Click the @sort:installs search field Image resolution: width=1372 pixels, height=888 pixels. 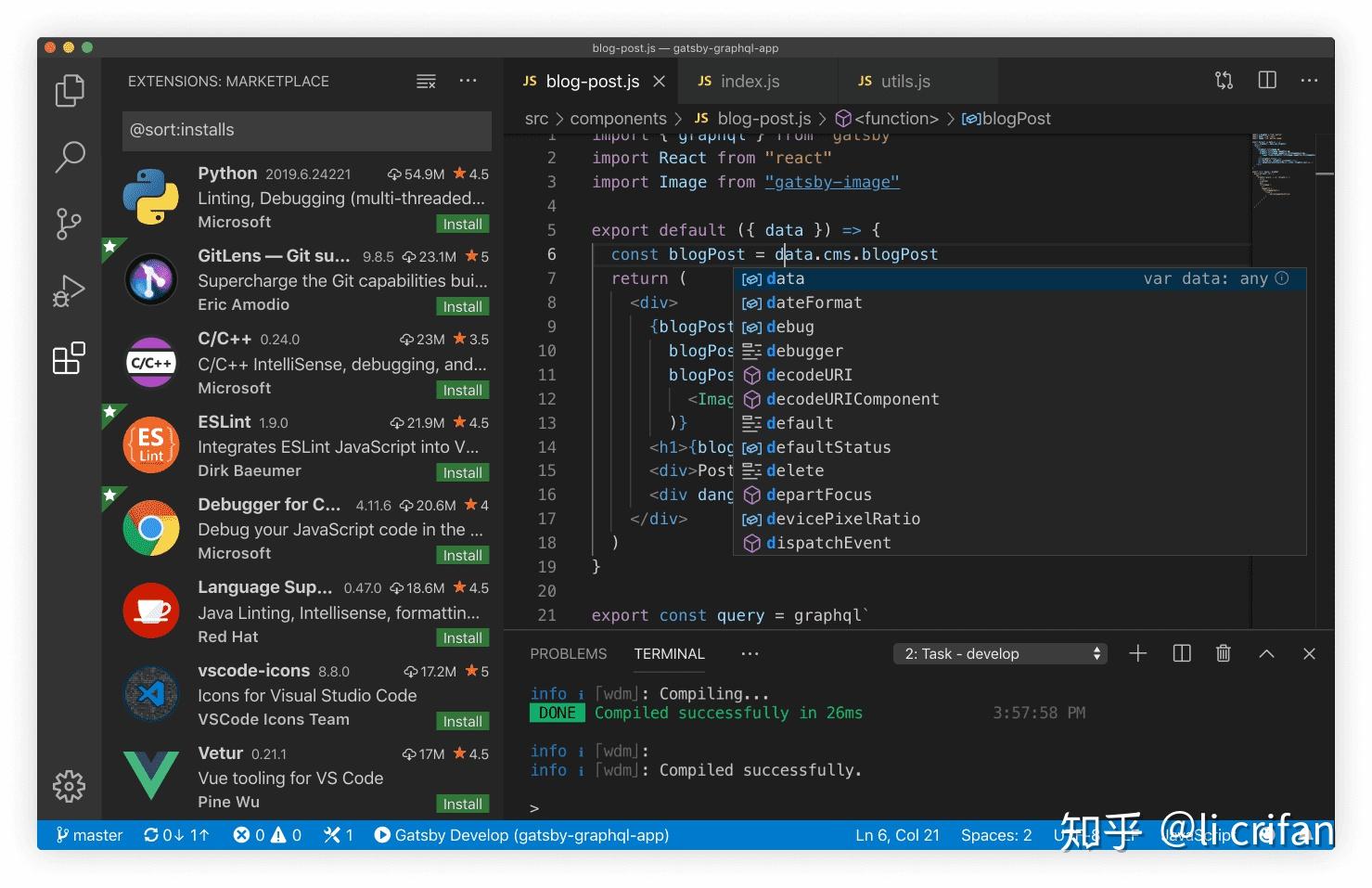click(x=306, y=130)
